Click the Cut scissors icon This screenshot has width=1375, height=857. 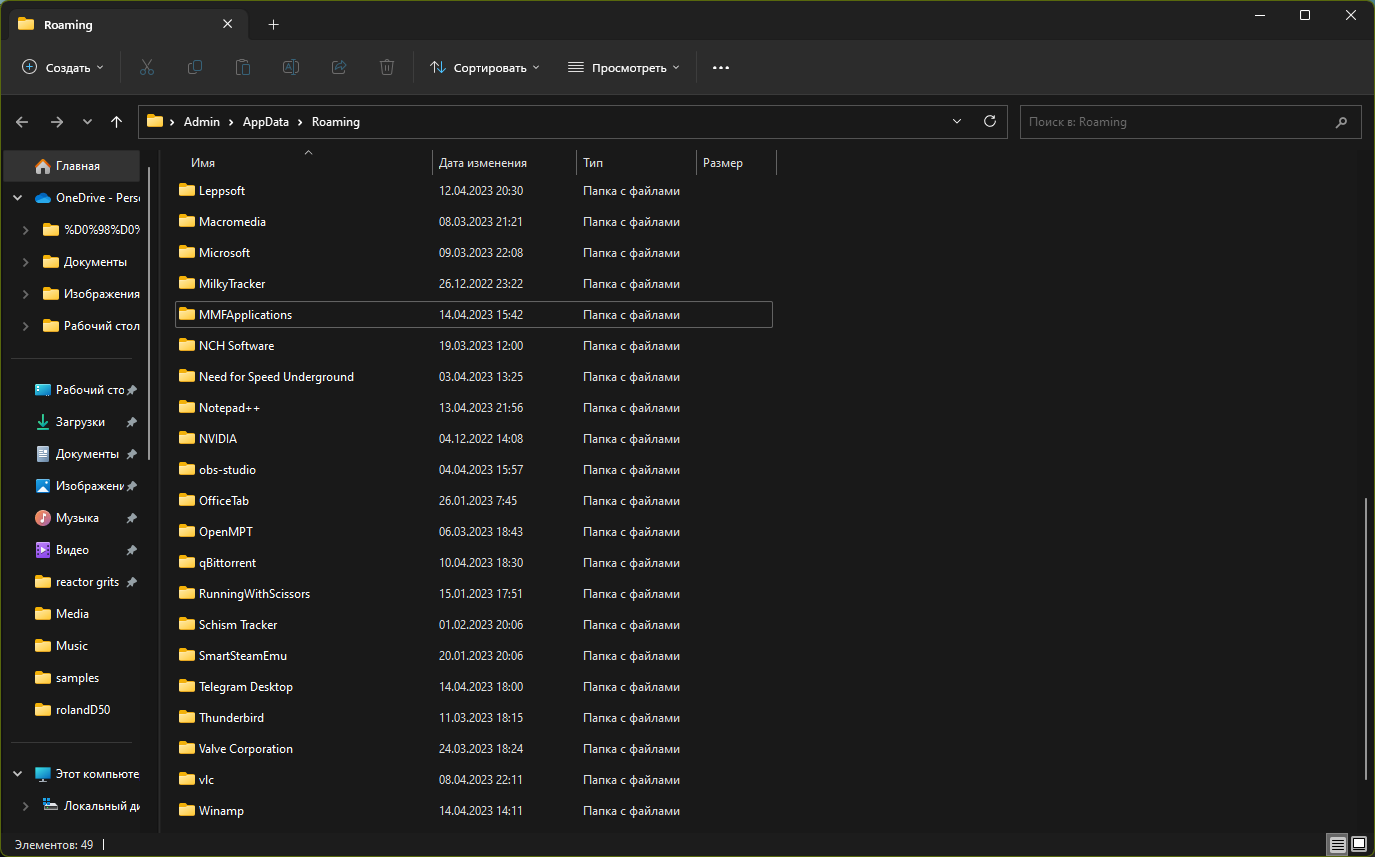pyautogui.click(x=147, y=67)
